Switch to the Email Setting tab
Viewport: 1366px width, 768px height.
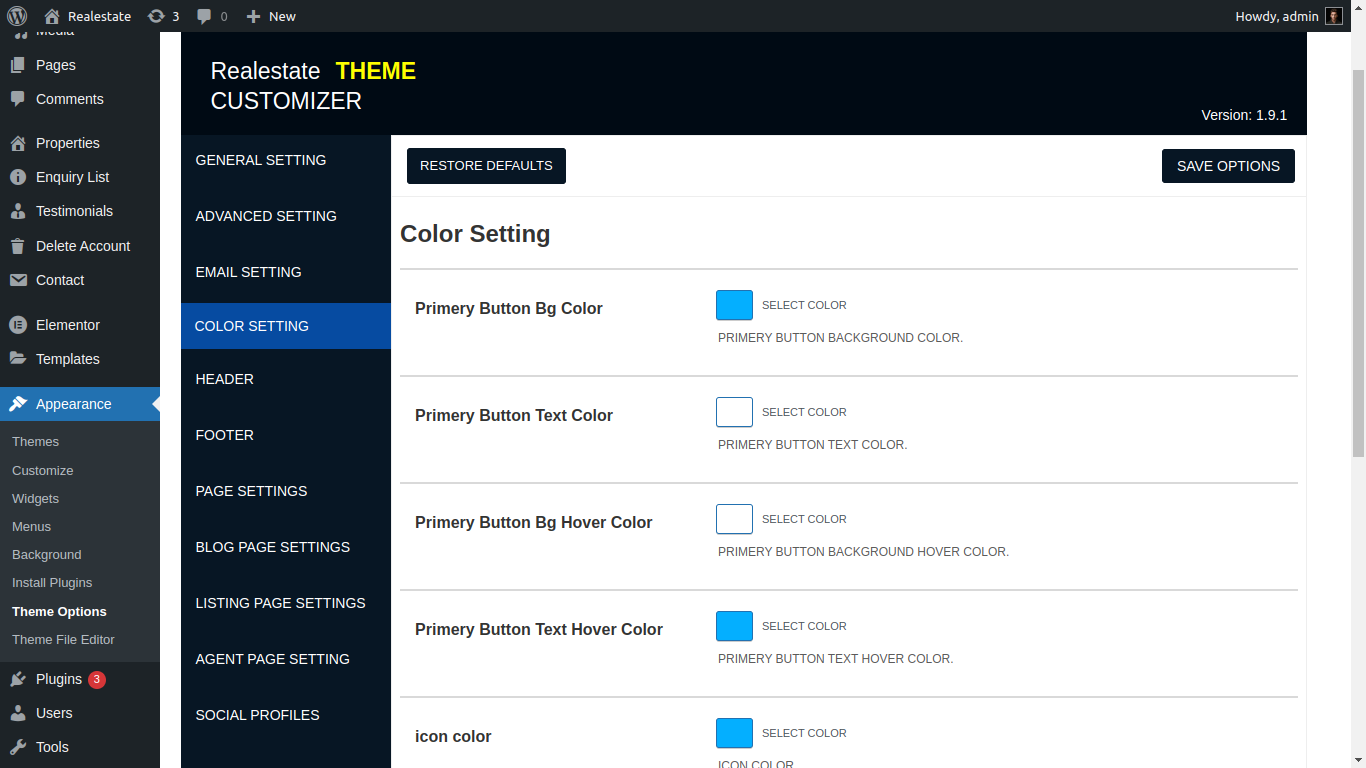(248, 272)
